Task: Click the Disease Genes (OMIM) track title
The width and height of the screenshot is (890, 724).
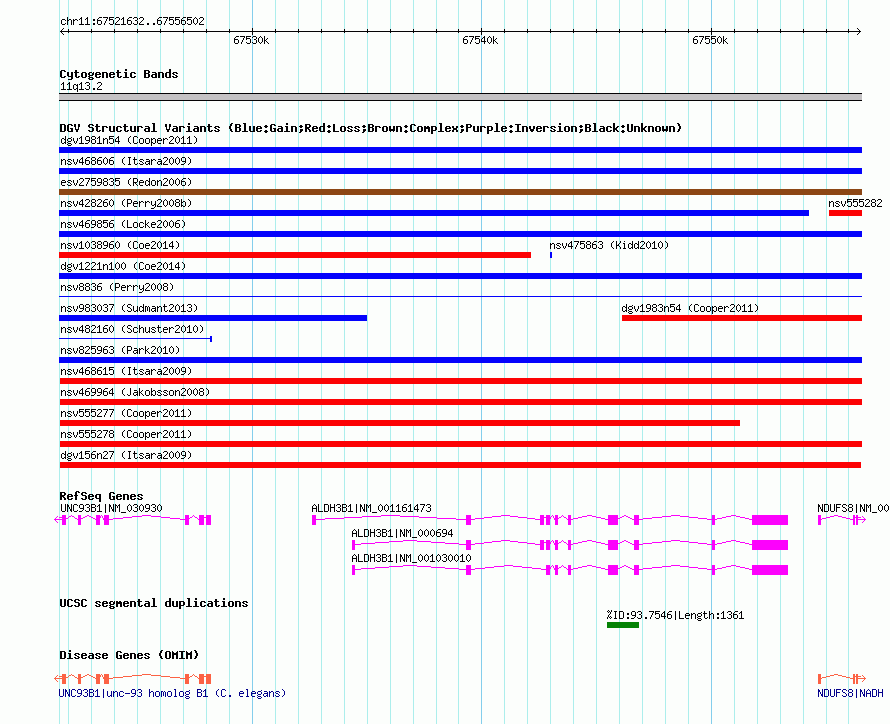Action: coord(129,655)
